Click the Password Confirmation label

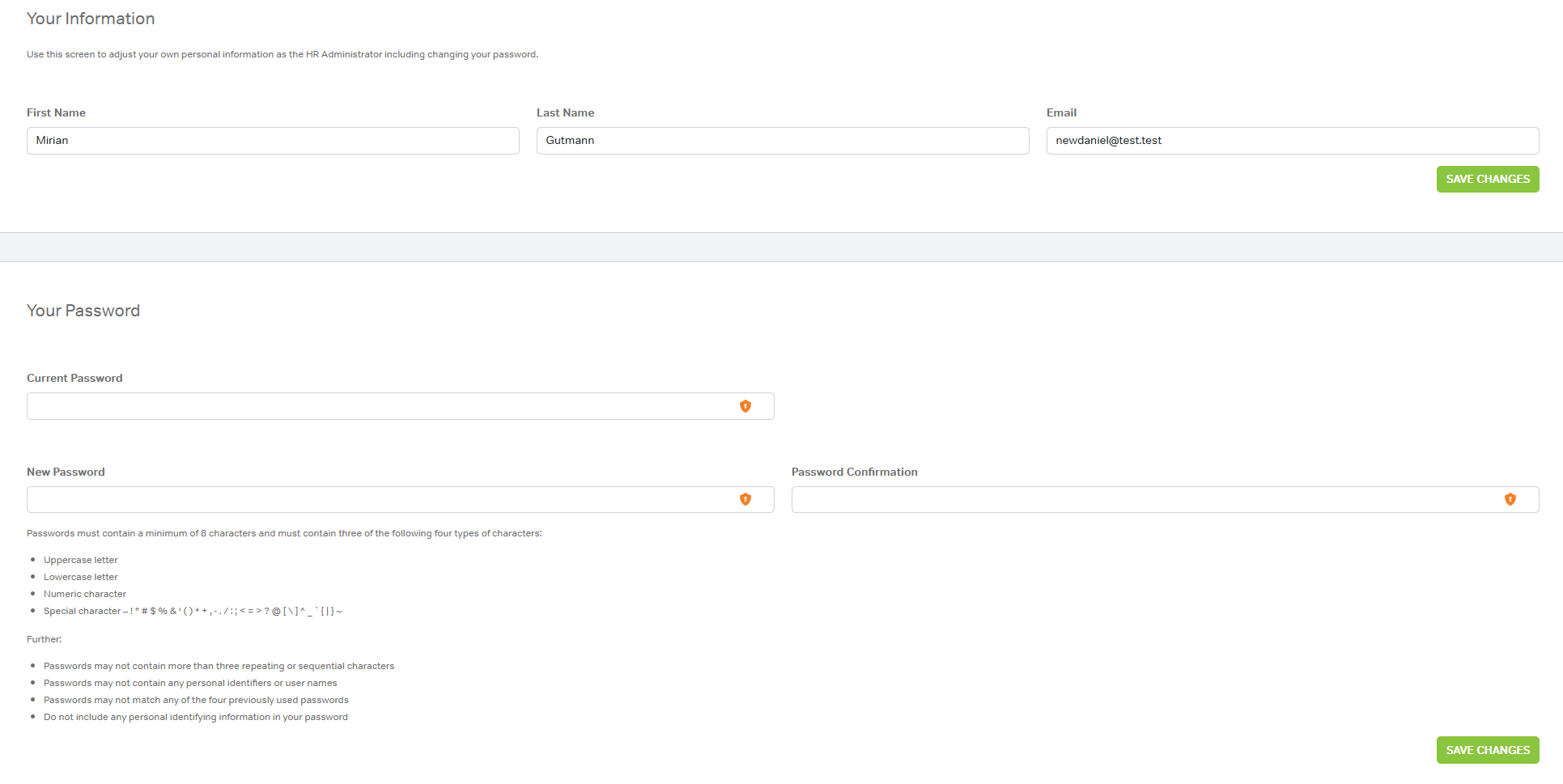pos(854,472)
